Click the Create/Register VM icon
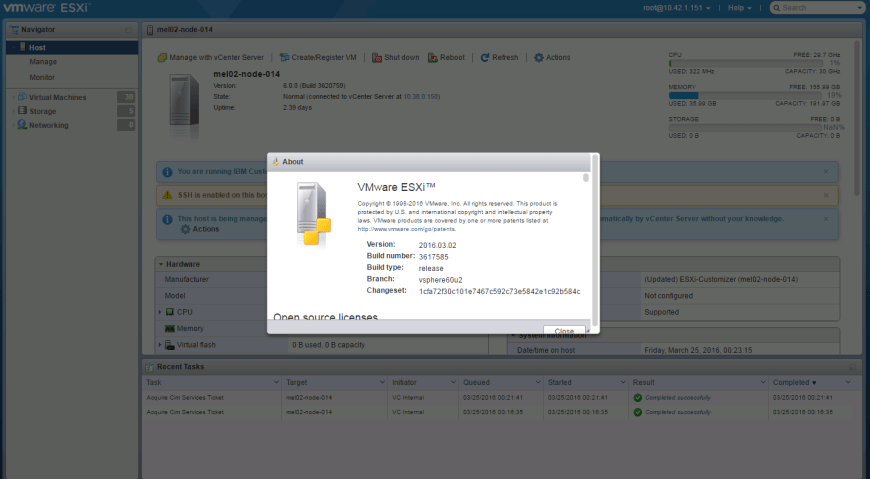The image size is (870, 479). [x=284, y=57]
